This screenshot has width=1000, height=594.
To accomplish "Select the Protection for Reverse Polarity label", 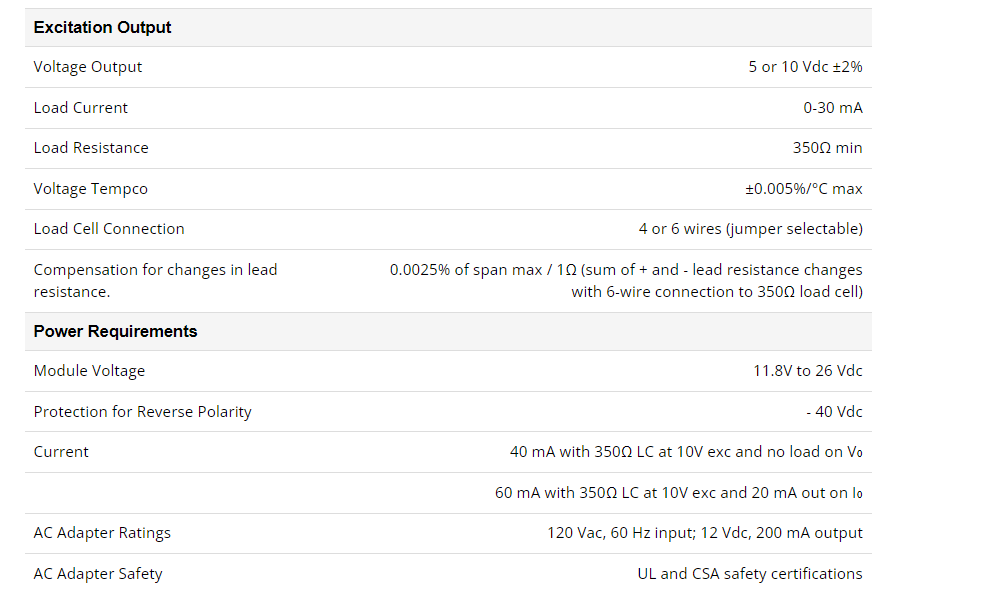I will pos(142,412).
